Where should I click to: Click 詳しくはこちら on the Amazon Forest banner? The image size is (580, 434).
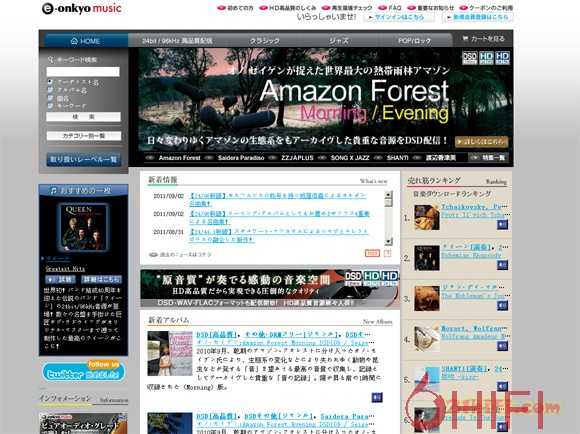click(x=481, y=142)
